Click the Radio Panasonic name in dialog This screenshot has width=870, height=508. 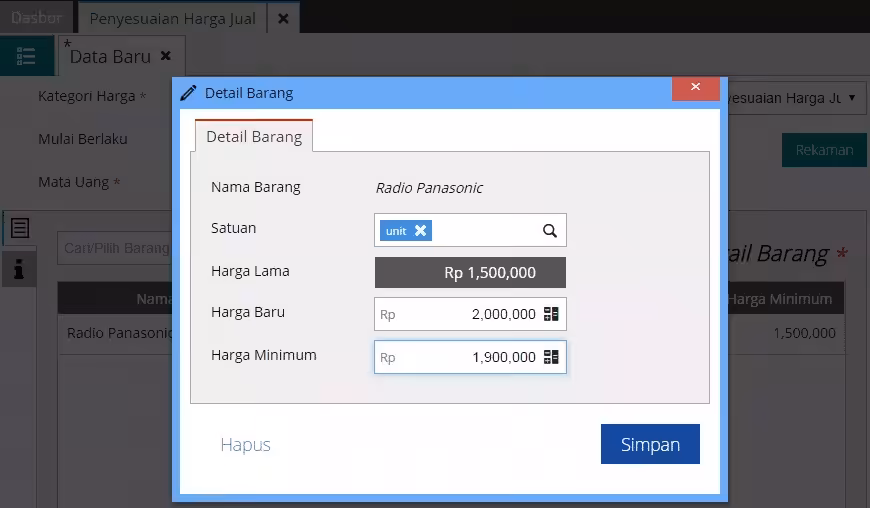coord(429,188)
